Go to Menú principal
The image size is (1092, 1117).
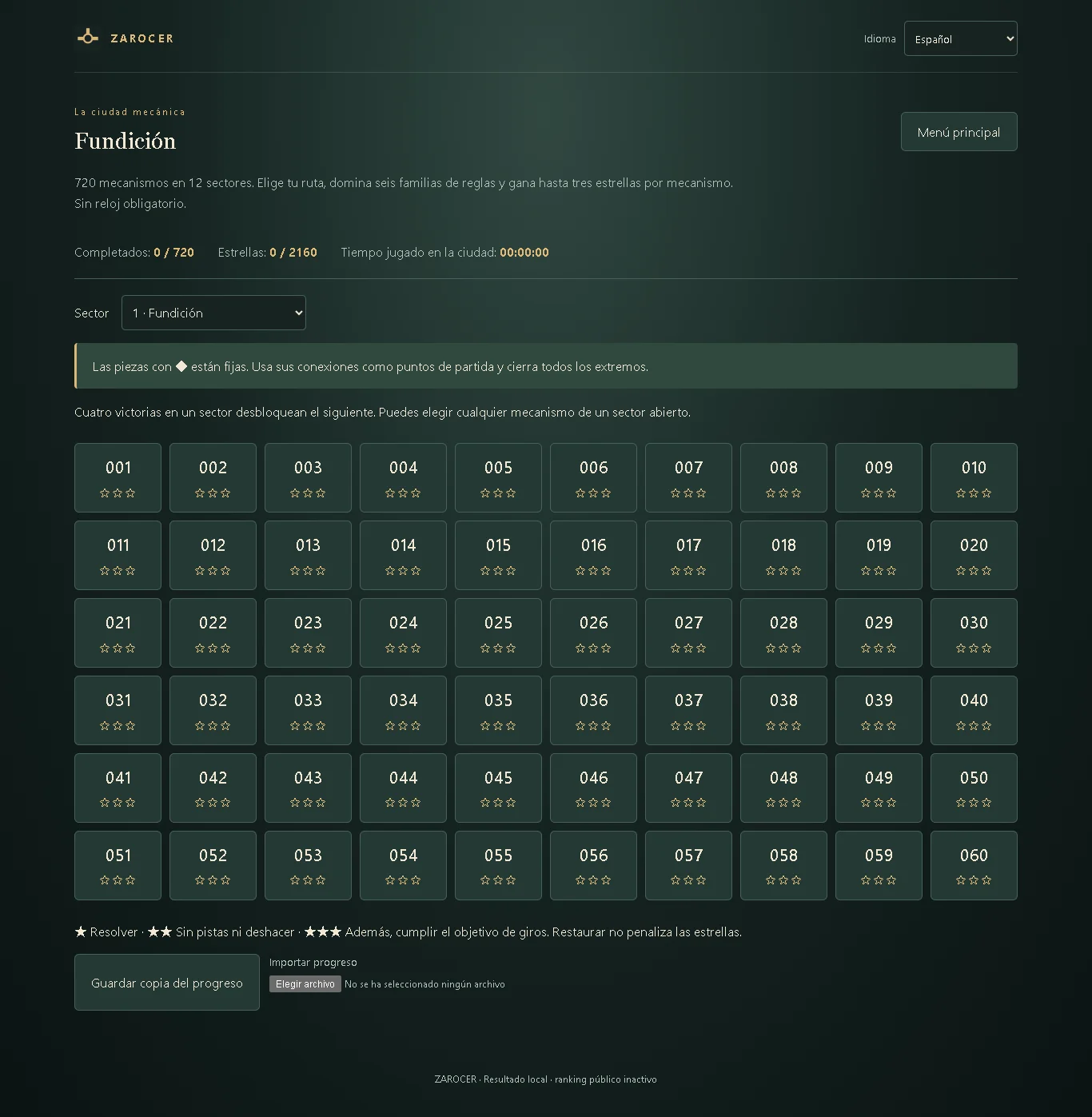tap(958, 132)
